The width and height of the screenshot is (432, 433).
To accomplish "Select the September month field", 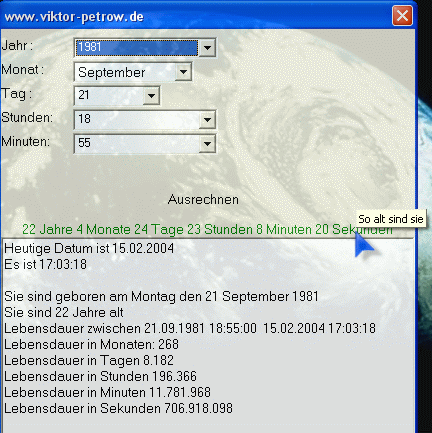I will point(125,72).
